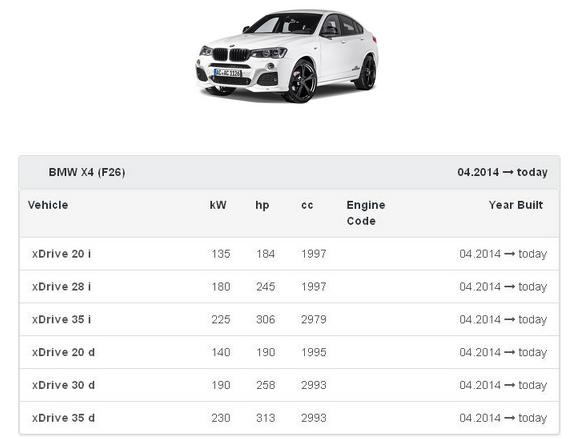Viewport: 575px width, 439px height.
Task: Click the 04.2014 → today header date range
Action: coord(502,172)
